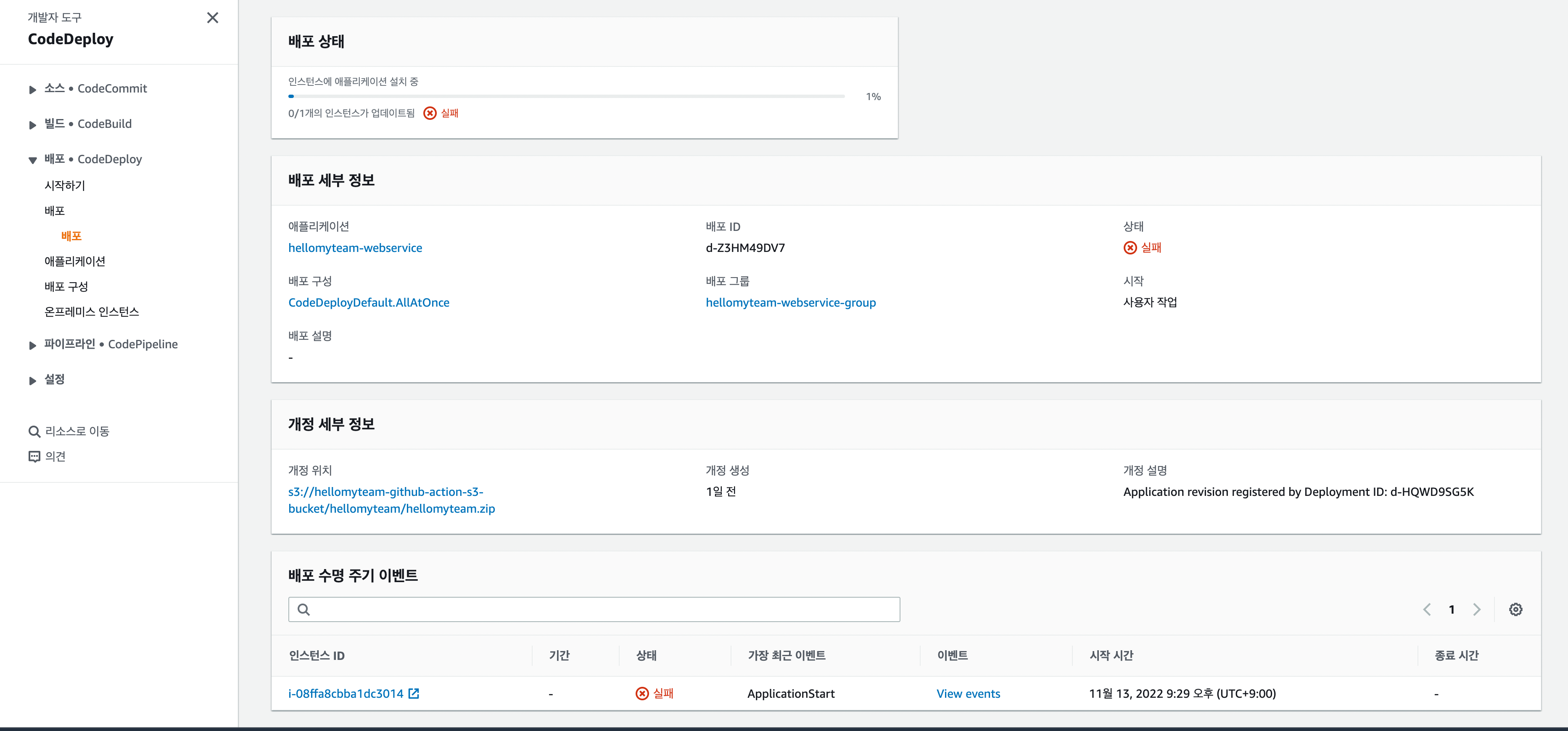
Task: Expand the 파이프라인 CodePipeline section
Action: pyautogui.click(x=33, y=345)
